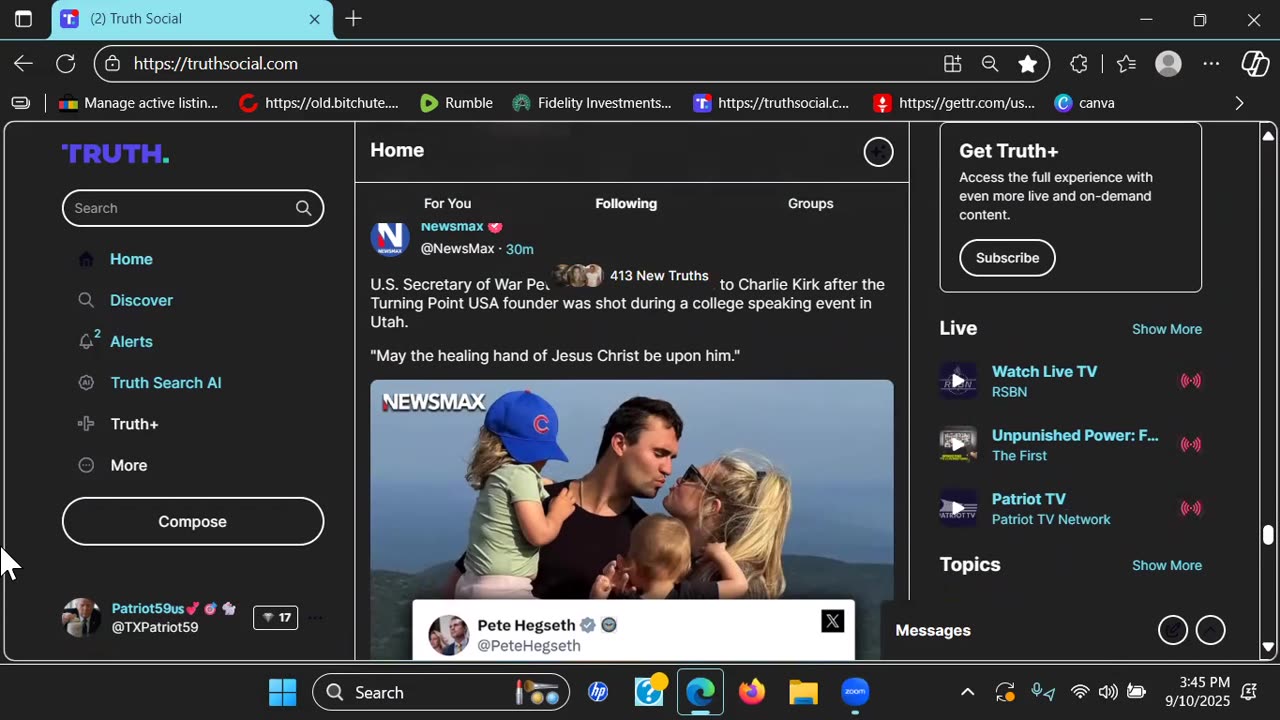Open the Fidelity Investments bookmark

(x=592, y=103)
